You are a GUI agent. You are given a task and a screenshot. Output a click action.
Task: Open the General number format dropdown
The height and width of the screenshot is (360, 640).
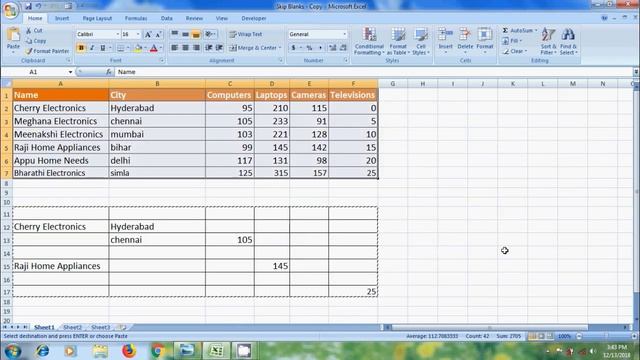(x=344, y=34)
